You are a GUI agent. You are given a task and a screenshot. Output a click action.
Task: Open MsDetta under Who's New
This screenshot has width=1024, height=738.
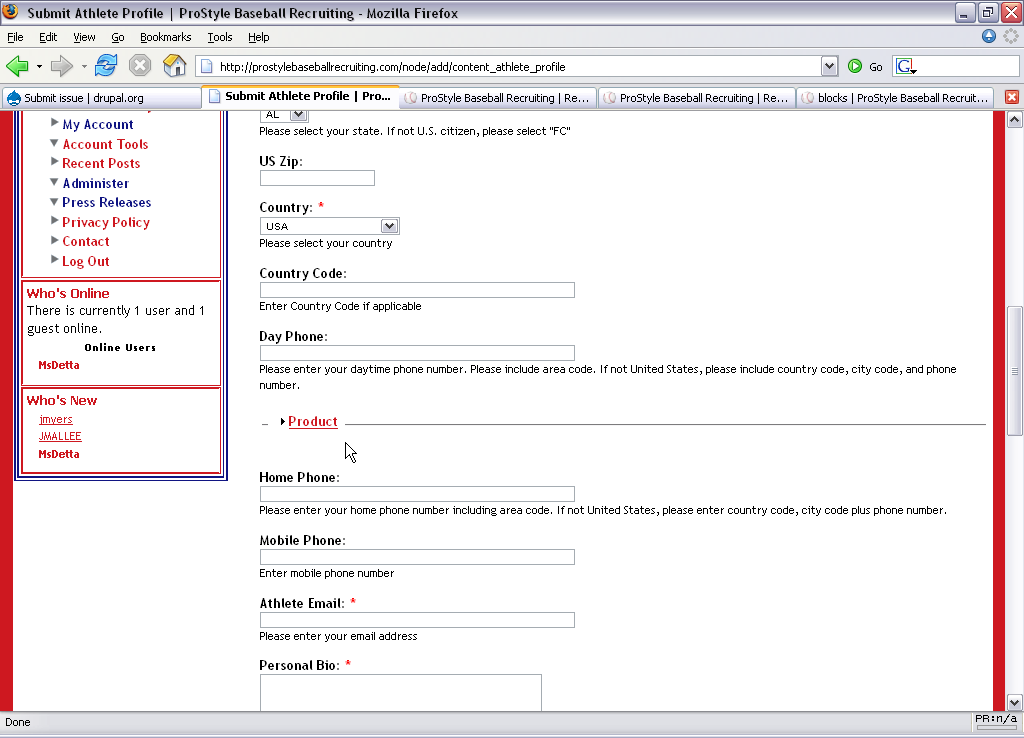[x=59, y=454]
